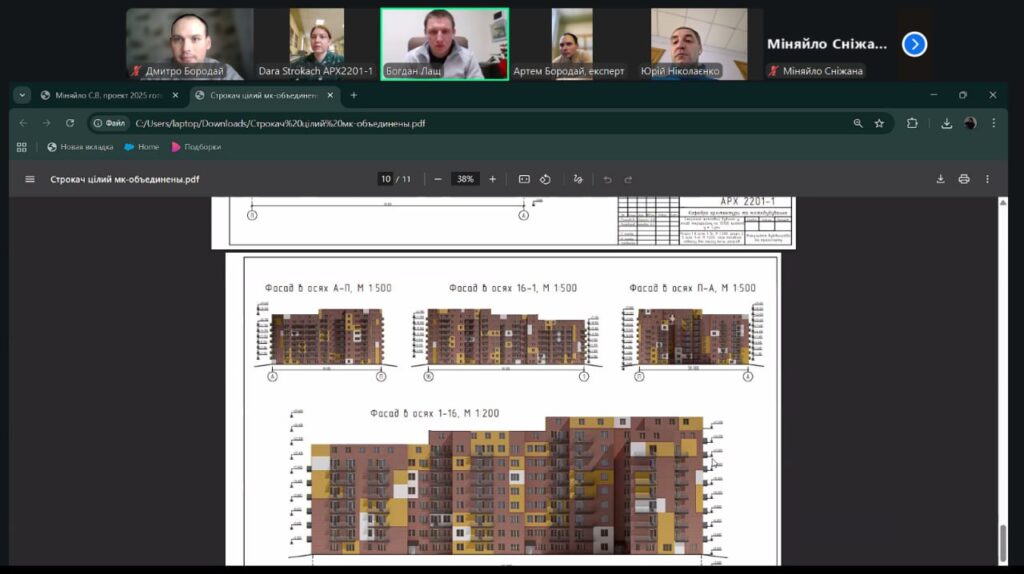This screenshot has width=1024, height=574.
Task: Zoom out the PDF with the minus button
Action: point(437,179)
